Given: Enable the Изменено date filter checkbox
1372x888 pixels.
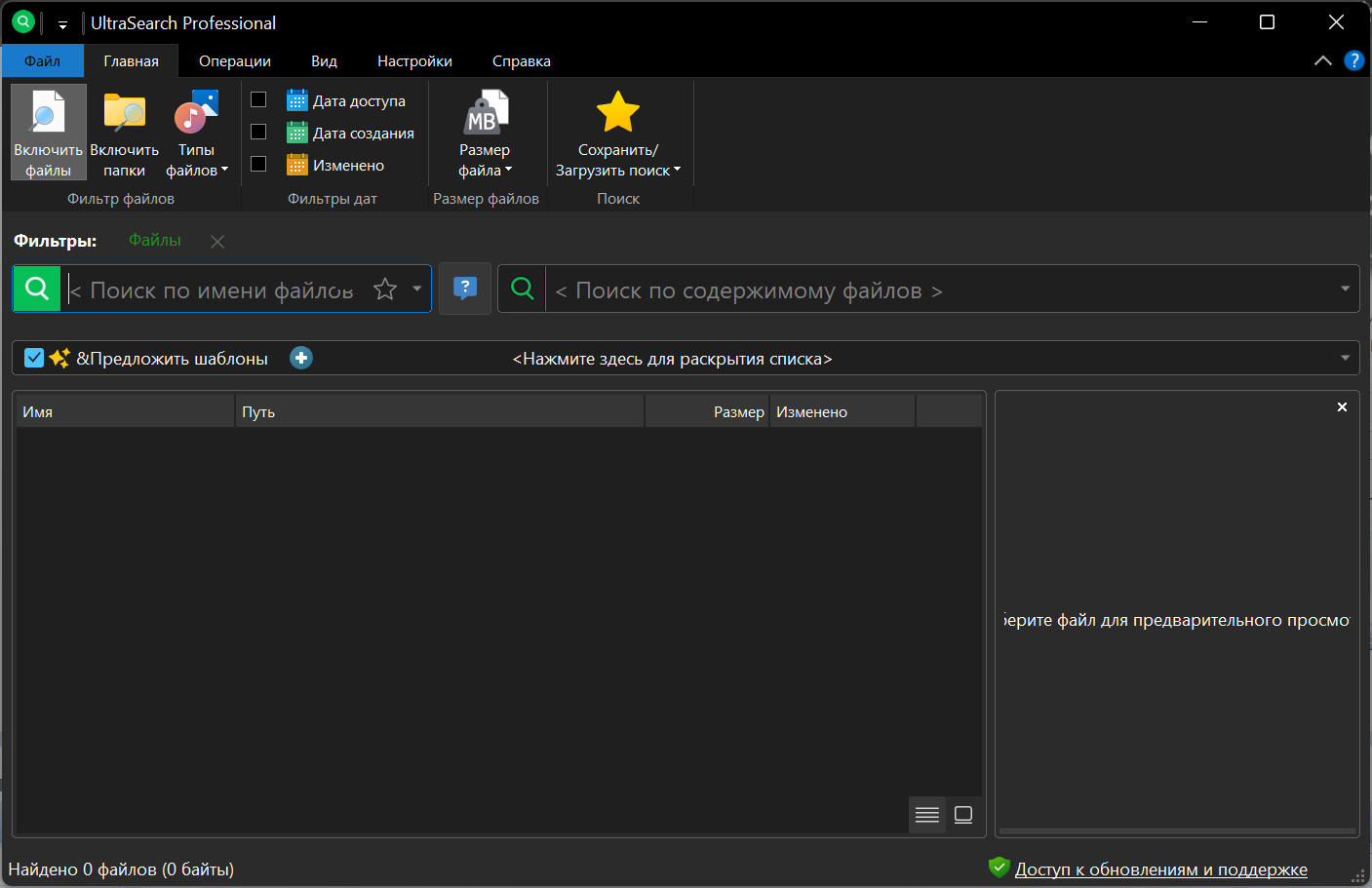Looking at the screenshot, I should click(258, 164).
